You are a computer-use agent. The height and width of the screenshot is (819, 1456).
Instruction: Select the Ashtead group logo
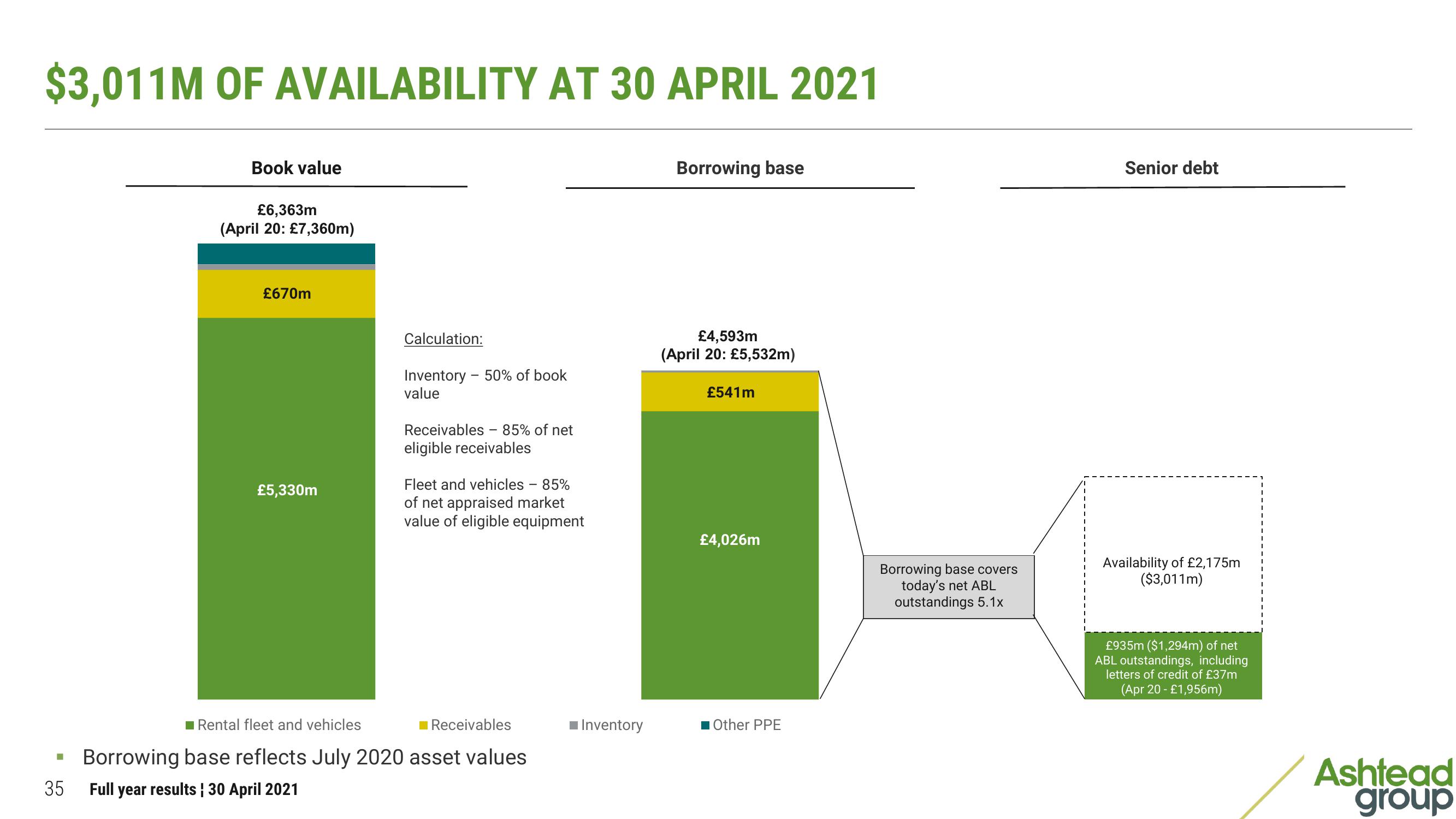pos(1382,788)
